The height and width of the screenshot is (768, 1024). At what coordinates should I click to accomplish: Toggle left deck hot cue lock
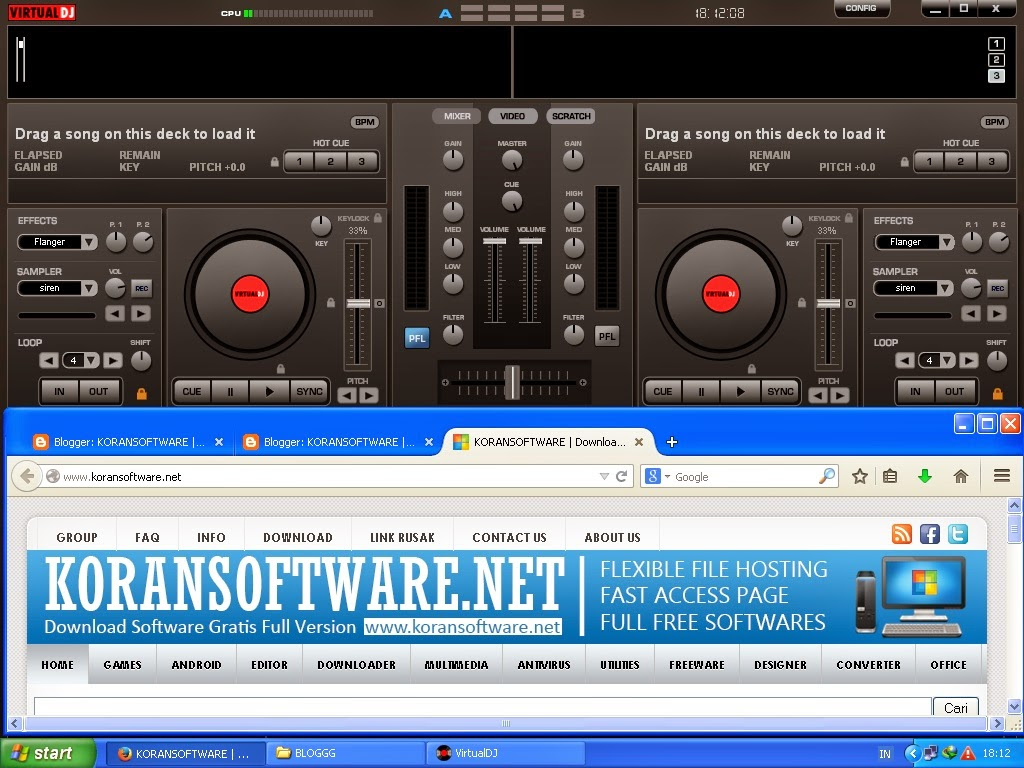[x=275, y=162]
